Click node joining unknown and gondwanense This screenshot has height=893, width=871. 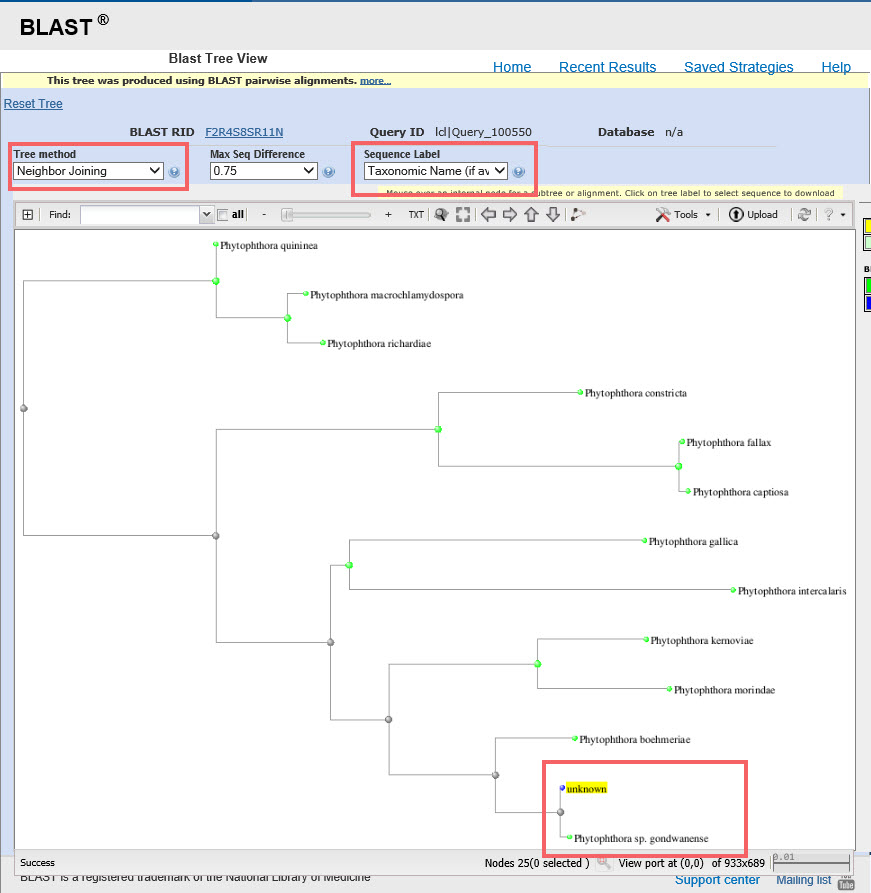pos(561,812)
